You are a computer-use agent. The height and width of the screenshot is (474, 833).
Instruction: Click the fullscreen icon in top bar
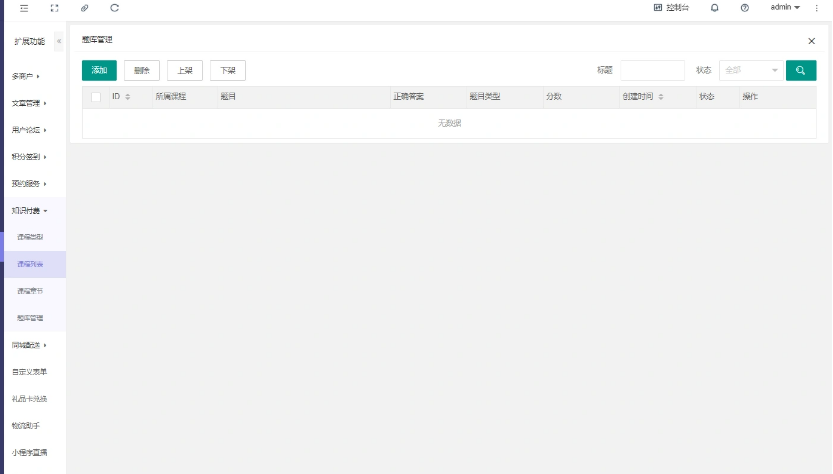coord(54,8)
